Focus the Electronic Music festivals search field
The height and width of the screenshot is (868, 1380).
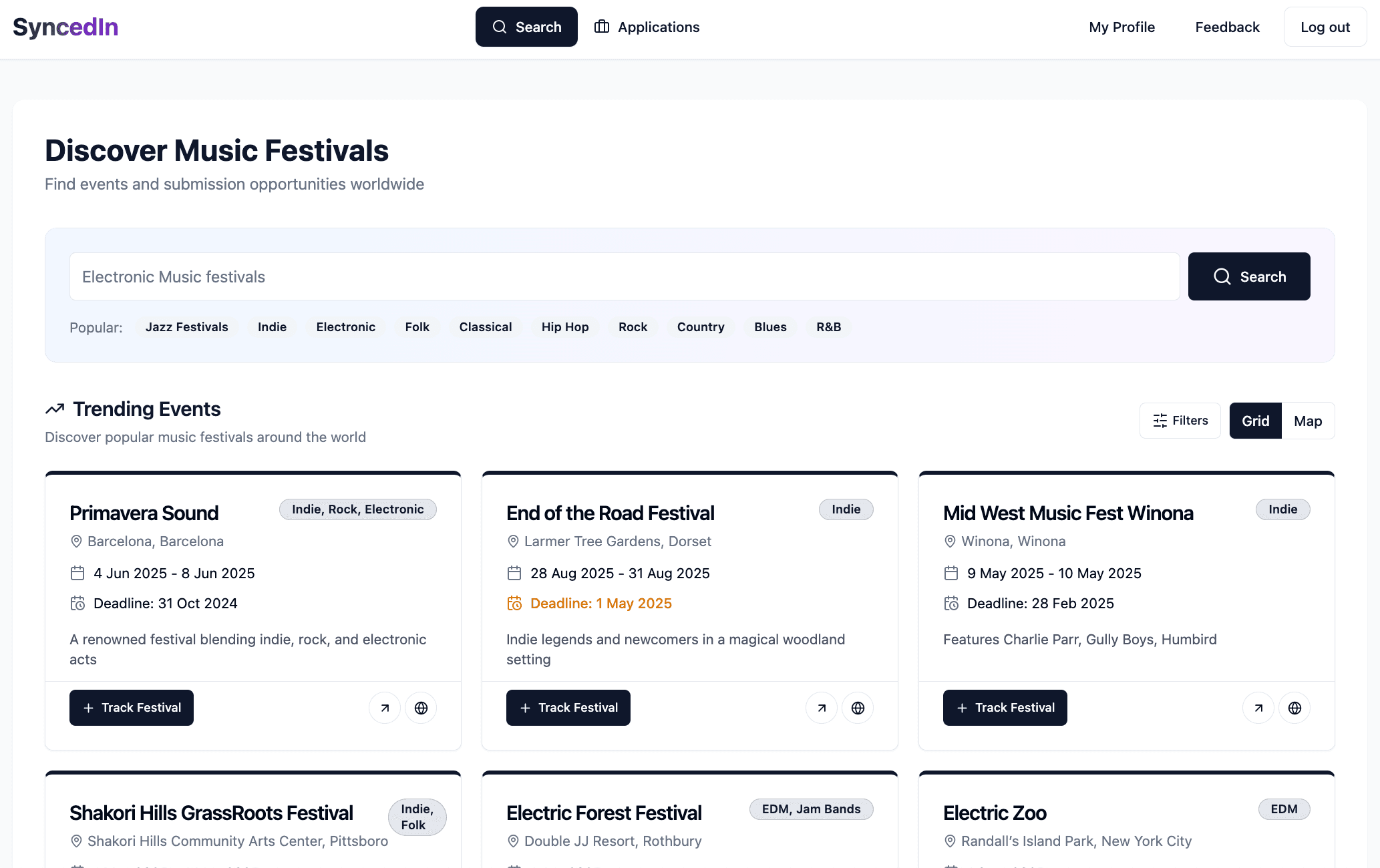pos(624,276)
